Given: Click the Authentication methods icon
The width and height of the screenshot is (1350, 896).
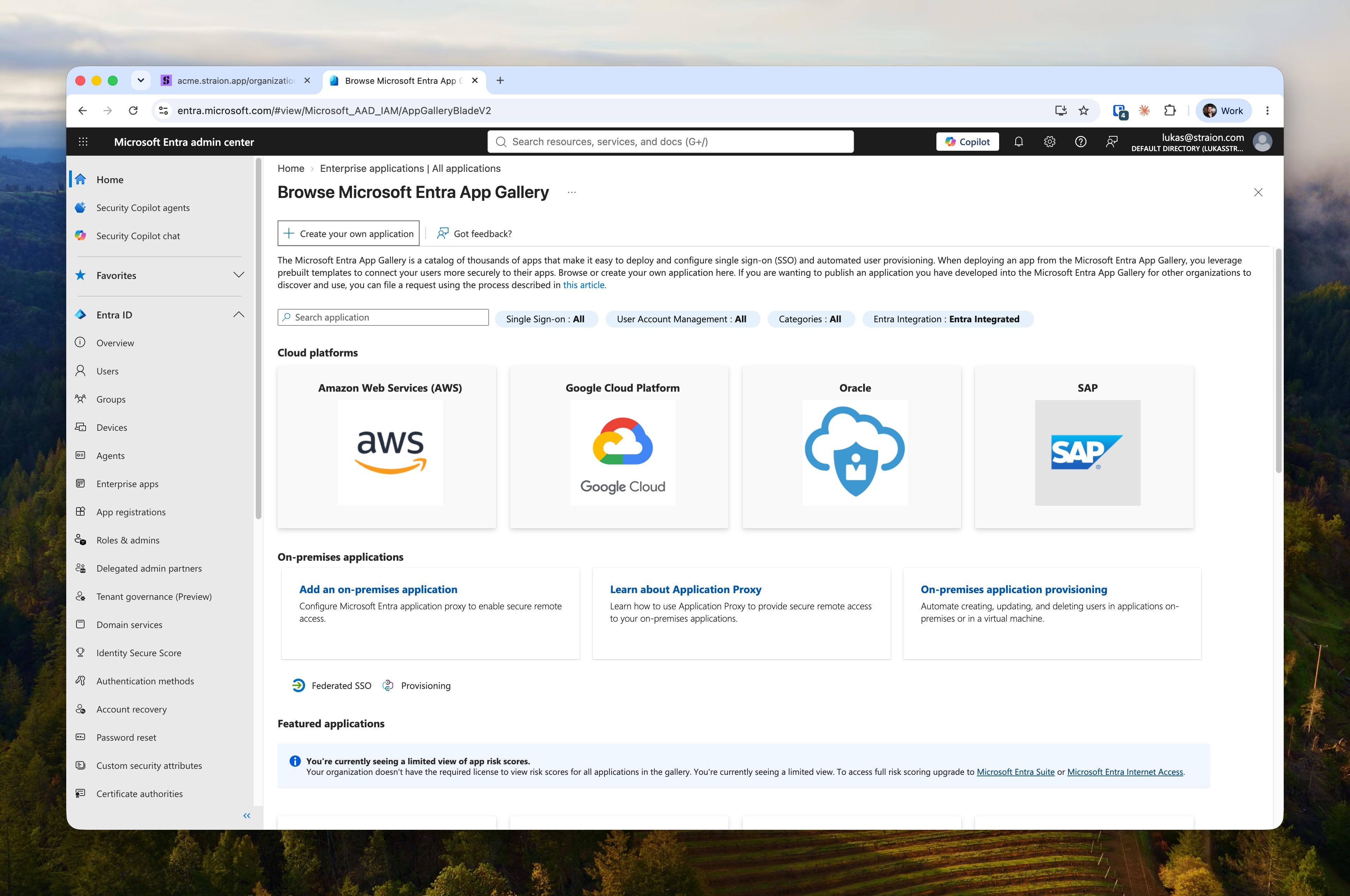Looking at the screenshot, I should [81, 680].
